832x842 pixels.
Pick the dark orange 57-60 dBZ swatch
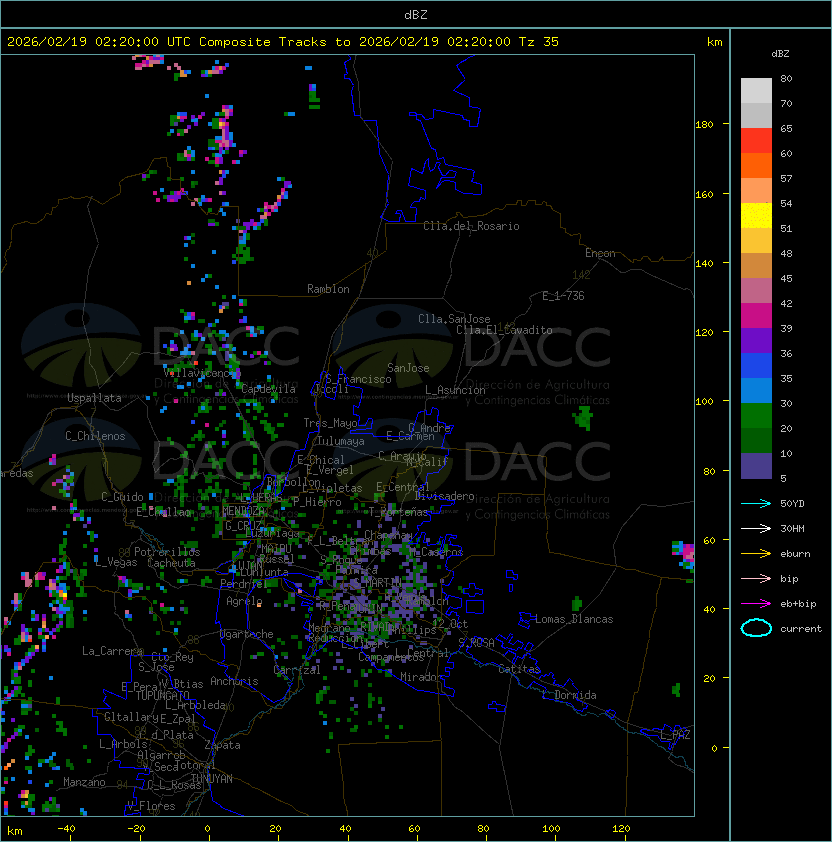pyautogui.click(x=756, y=165)
